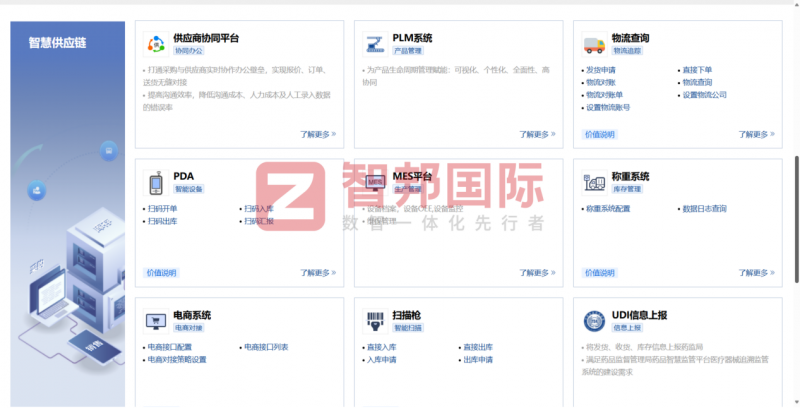Screen dimensions: 800x408
Task: Click the MES平台 monitor icon
Action: [375, 183]
